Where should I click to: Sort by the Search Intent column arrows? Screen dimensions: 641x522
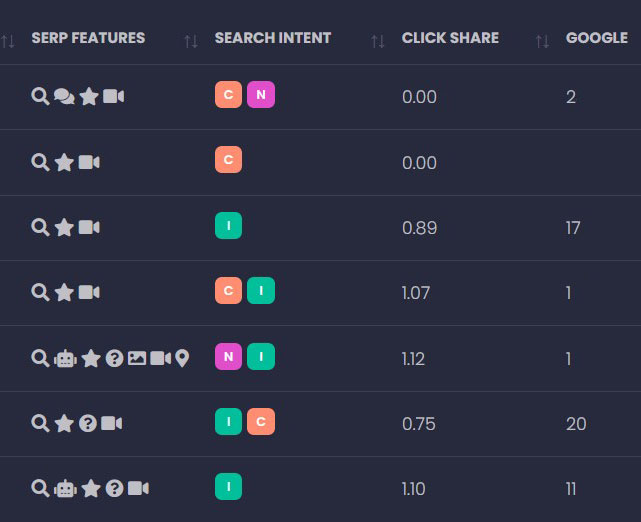(x=191, y=41)
